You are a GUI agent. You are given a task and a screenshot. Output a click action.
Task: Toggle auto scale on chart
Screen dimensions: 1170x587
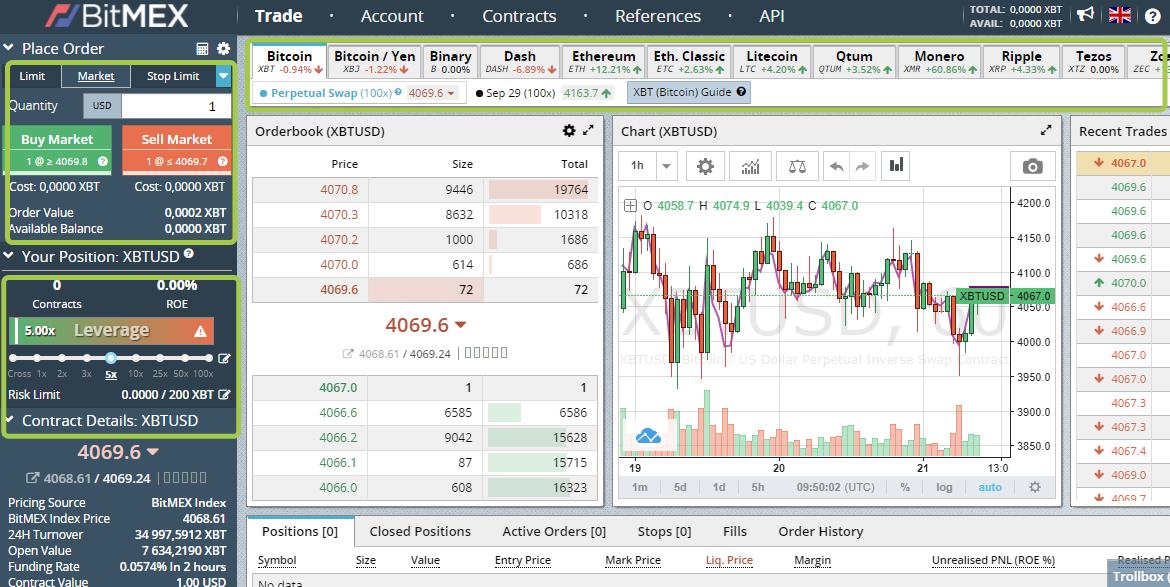click(990, 487)
